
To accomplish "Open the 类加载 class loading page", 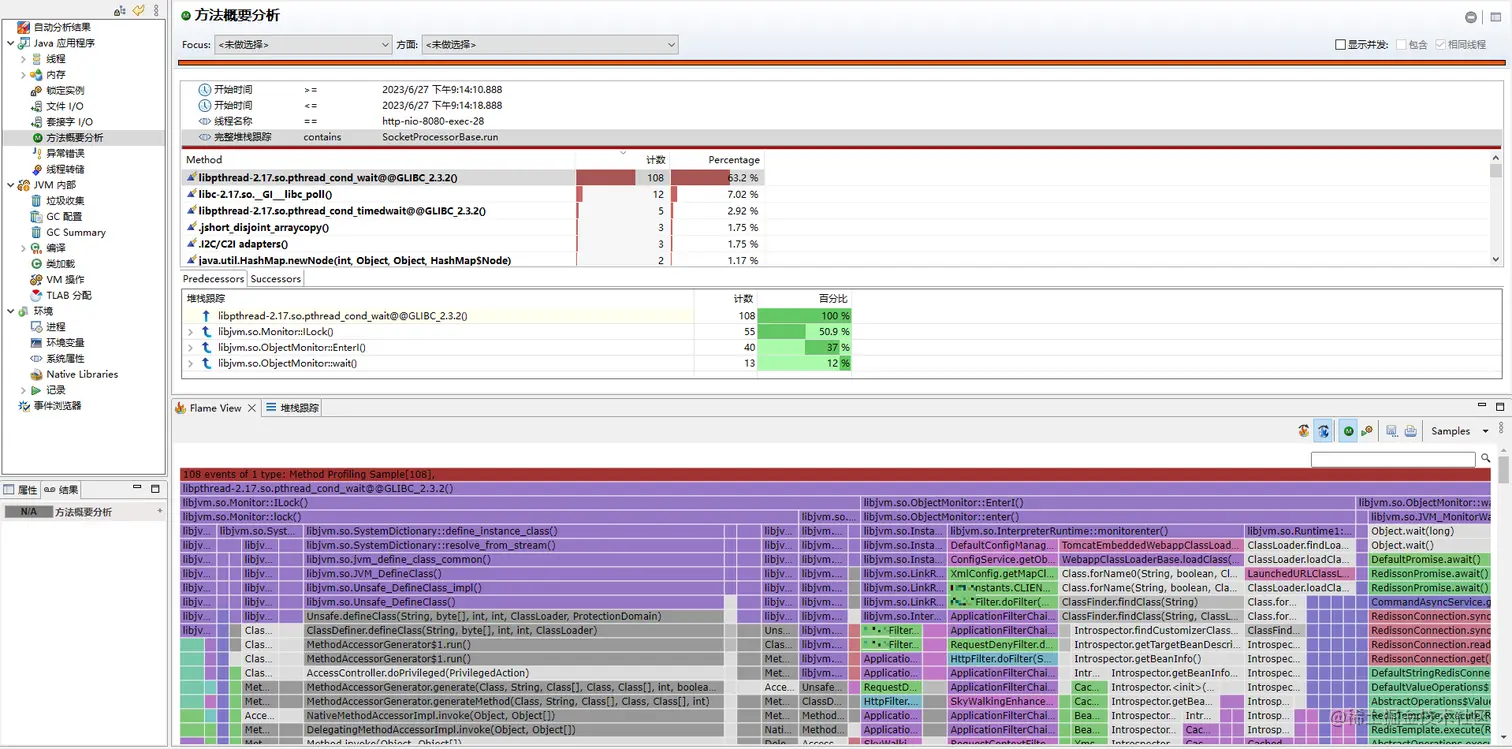I will coord(60,263).
